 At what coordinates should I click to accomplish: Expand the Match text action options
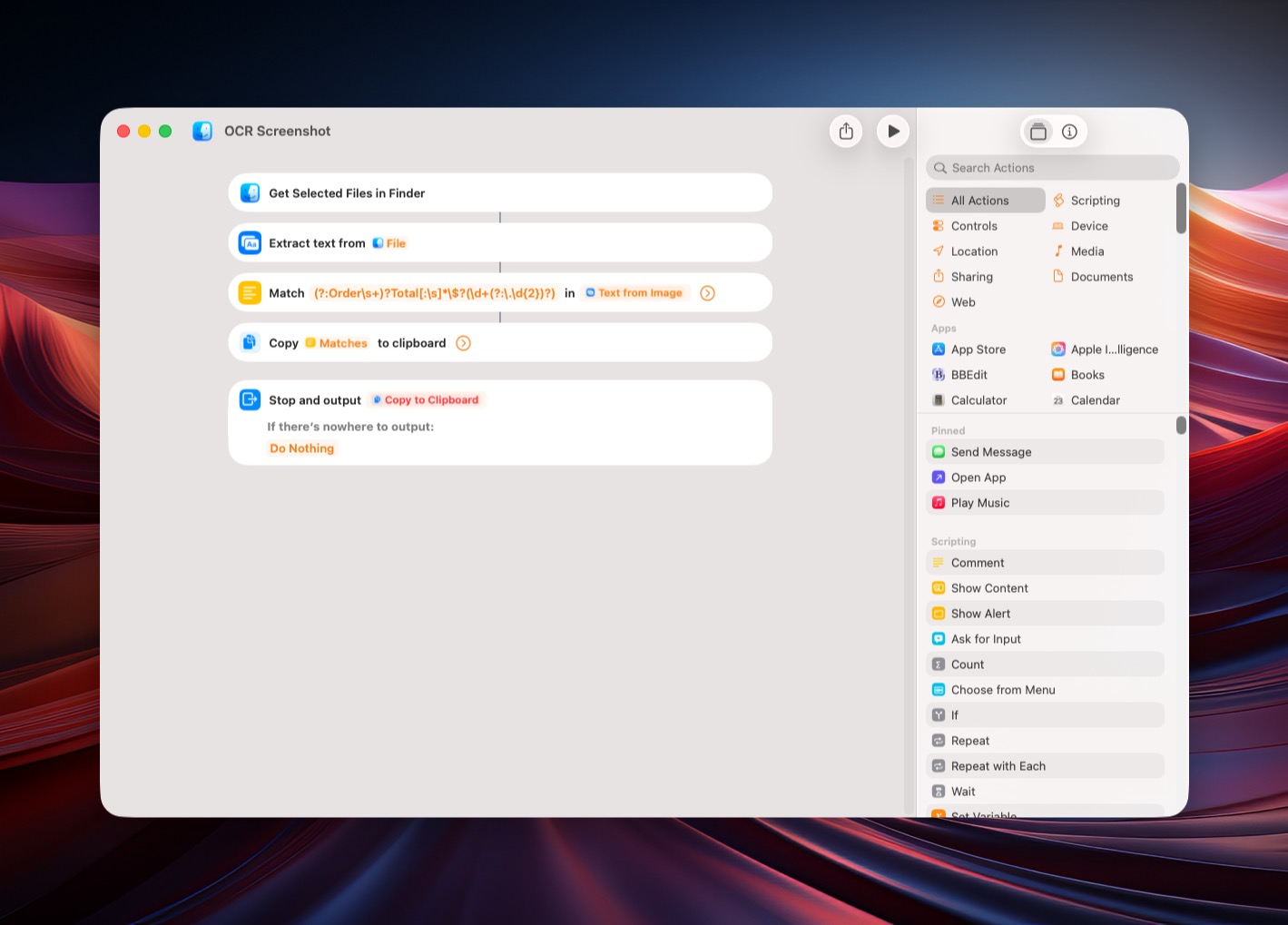(x=707, y=293)
